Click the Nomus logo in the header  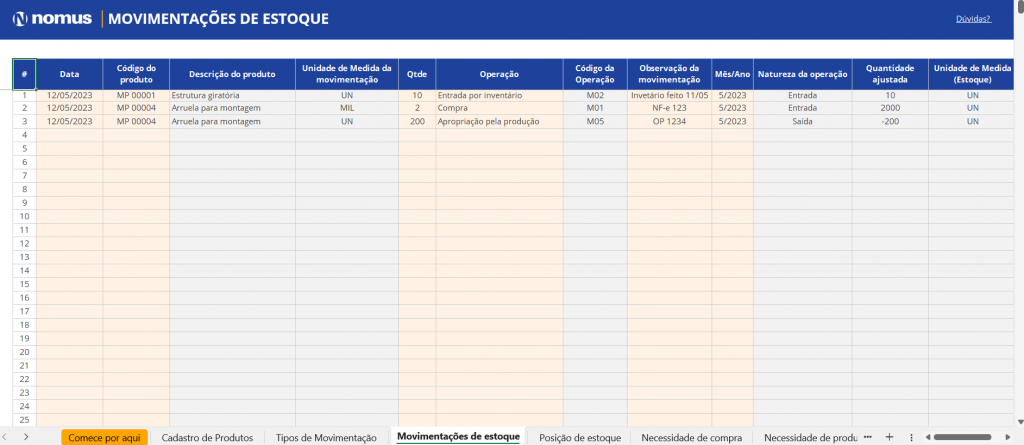tap(50, 19)
